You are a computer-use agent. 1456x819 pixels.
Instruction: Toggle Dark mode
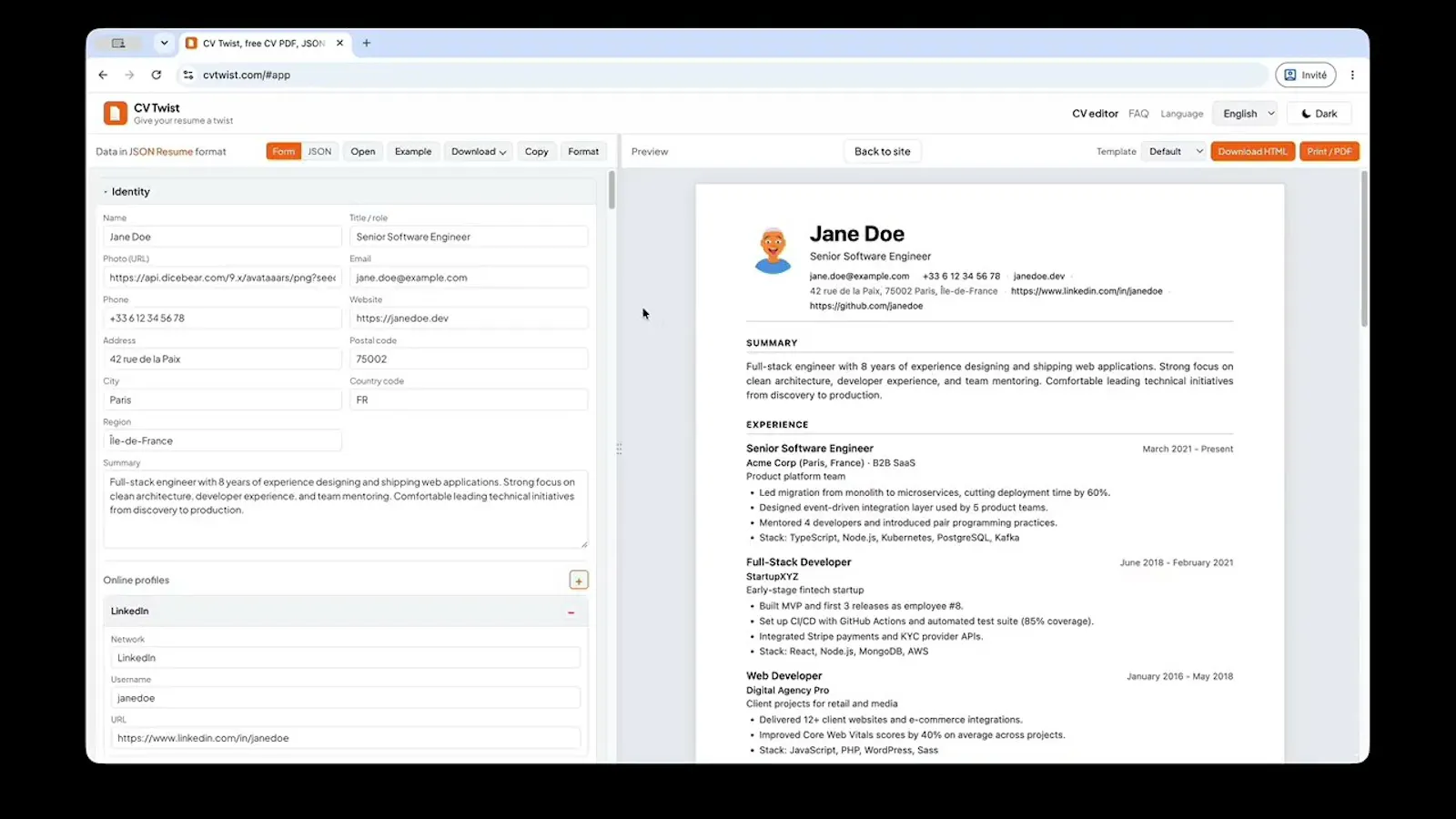point(1319,114)
